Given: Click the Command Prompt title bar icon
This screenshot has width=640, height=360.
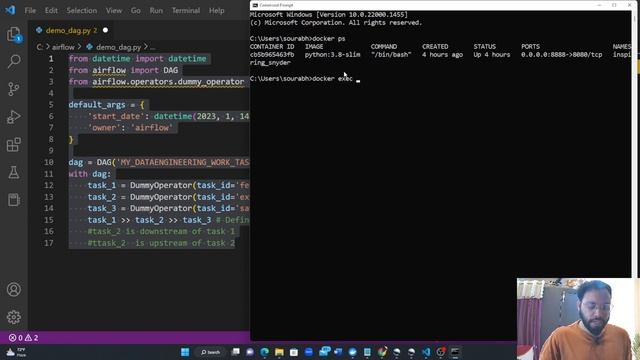Looking at the screenshot, I should pyautogui.click(x=255, y=5).
